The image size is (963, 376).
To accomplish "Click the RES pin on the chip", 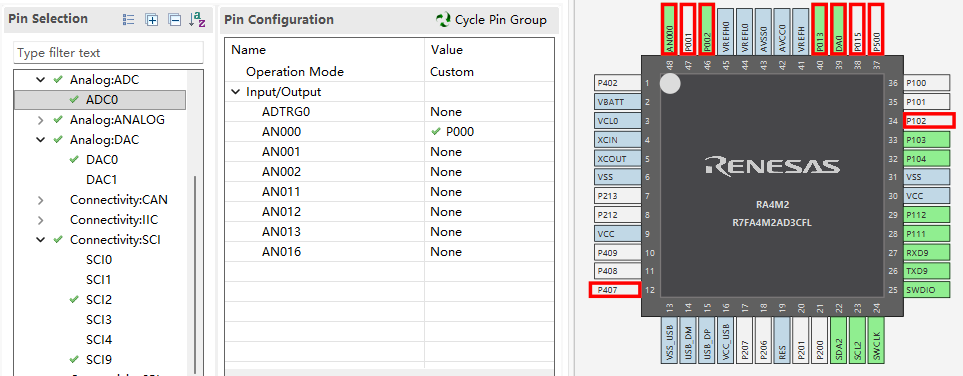I will pos(782,340).
